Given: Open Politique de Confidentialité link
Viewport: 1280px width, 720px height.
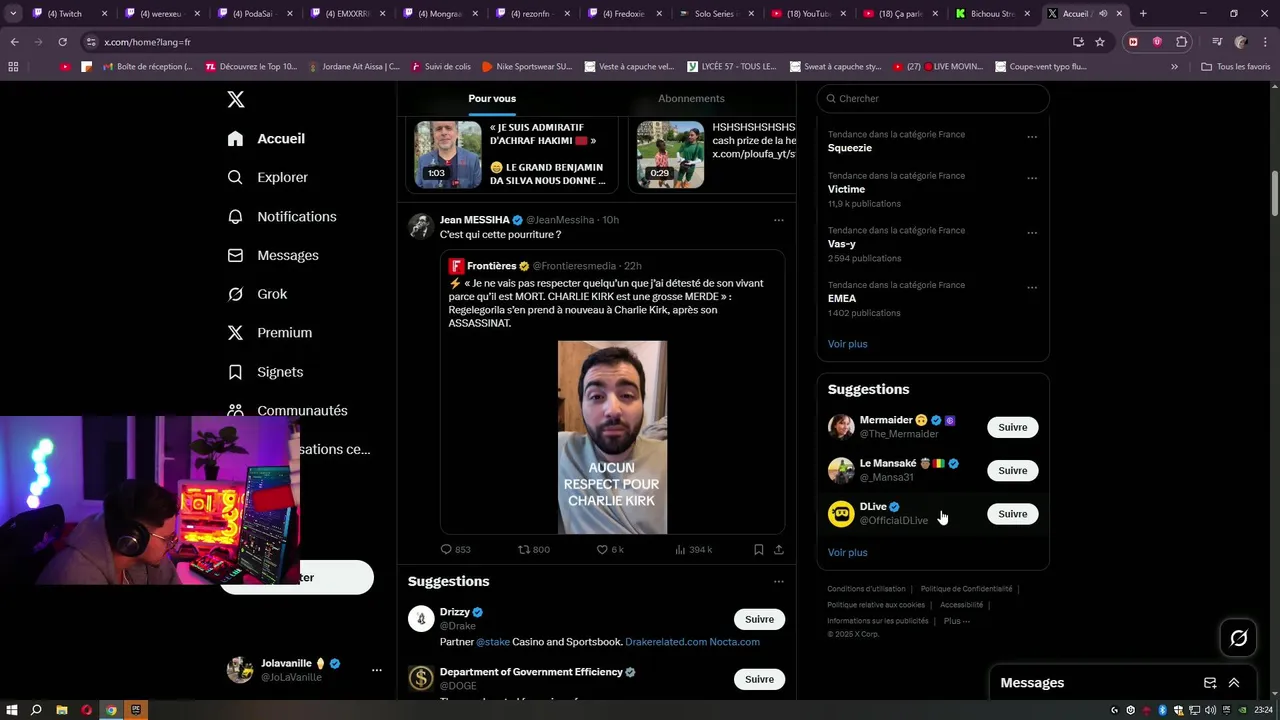Looking at the screenshot, I should 966,589.
